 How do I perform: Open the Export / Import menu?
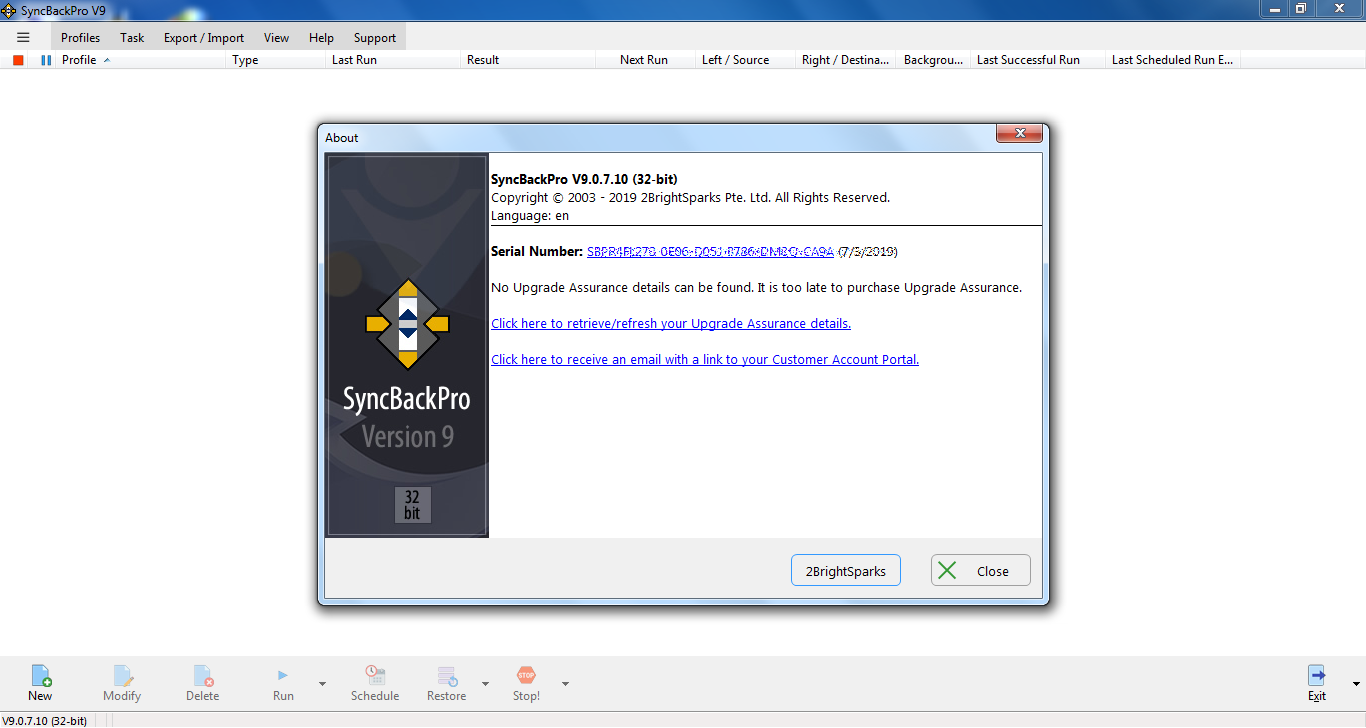tap(204, 38)
